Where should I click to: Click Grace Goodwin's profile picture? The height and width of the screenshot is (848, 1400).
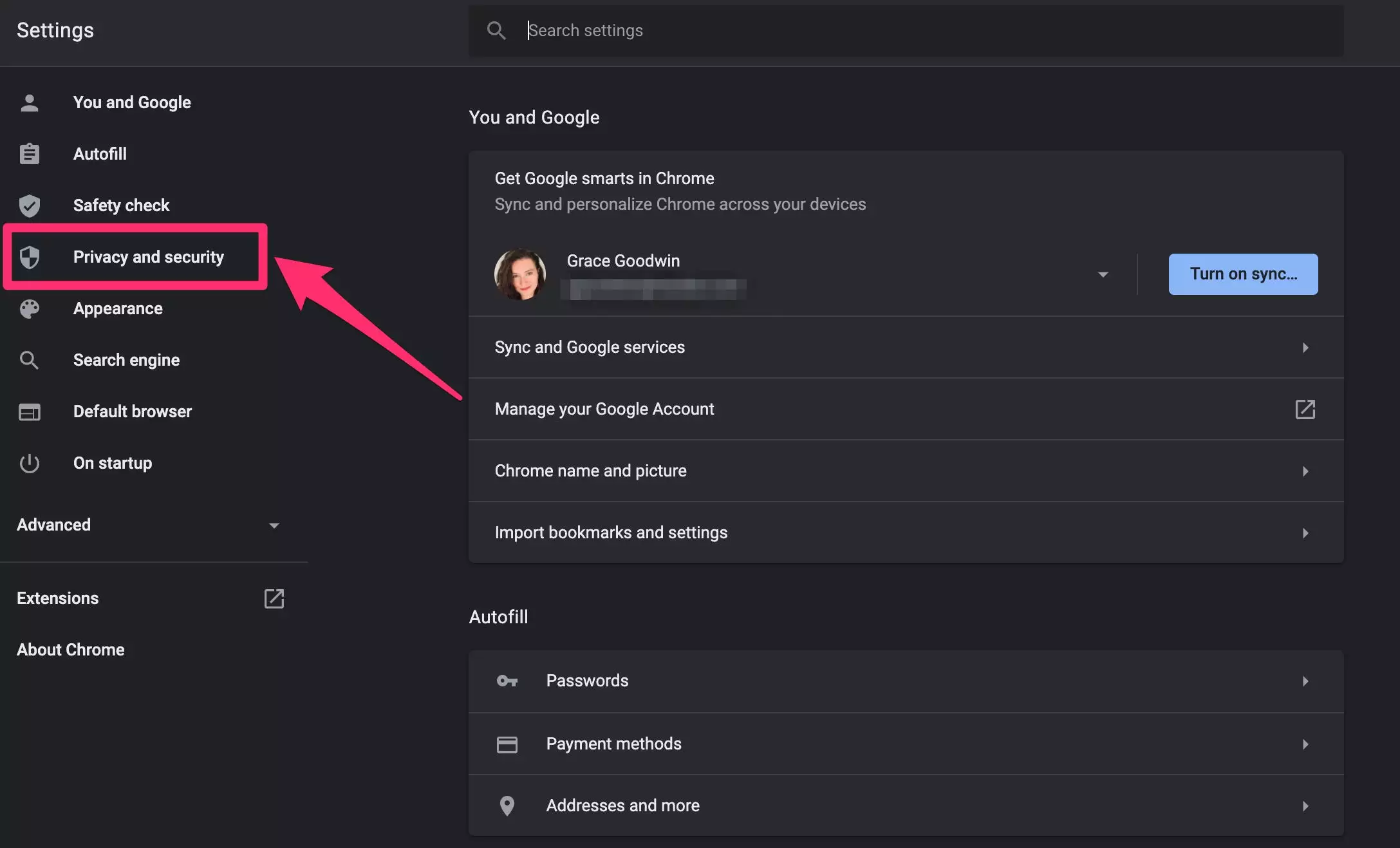coord(520,274)
